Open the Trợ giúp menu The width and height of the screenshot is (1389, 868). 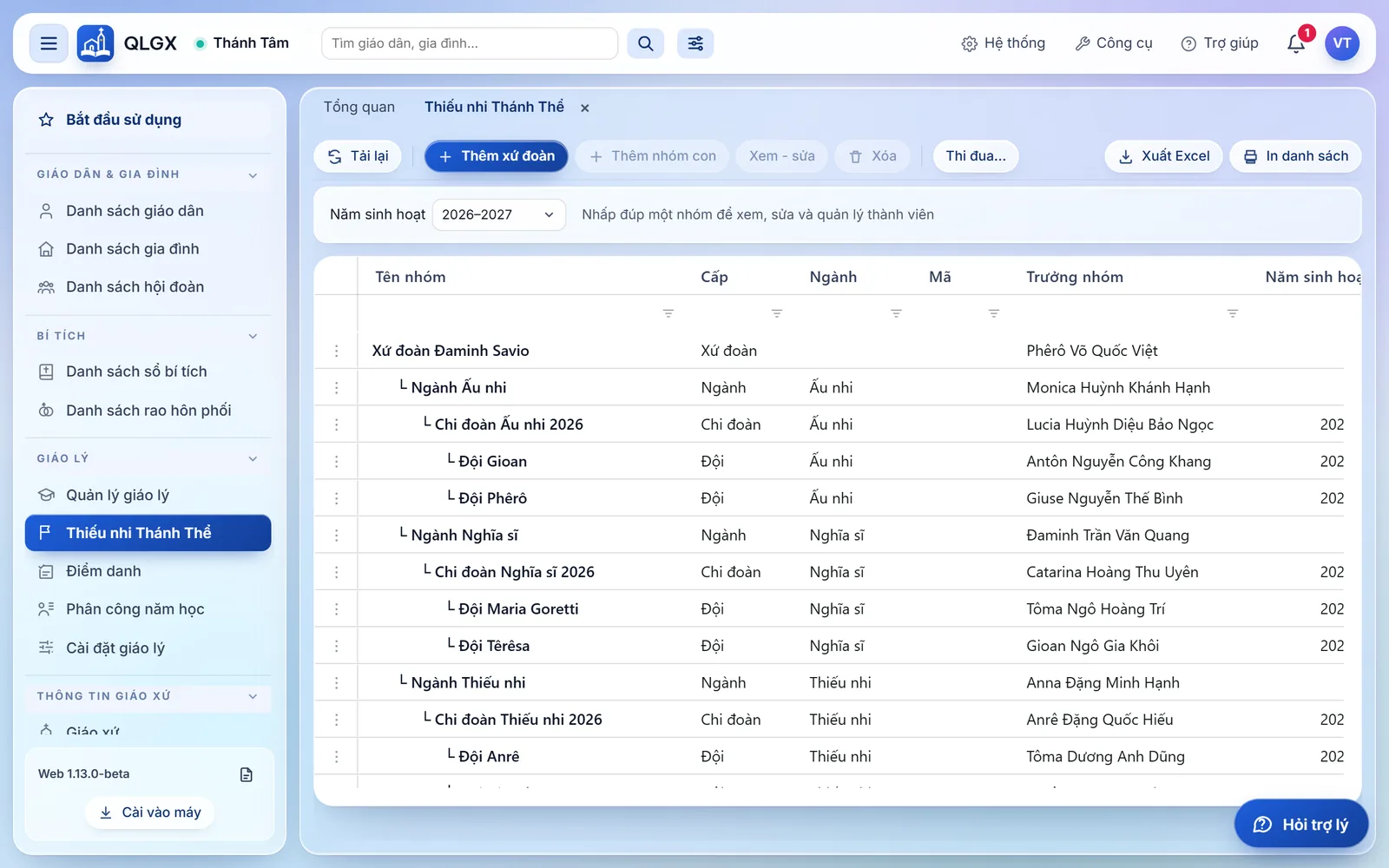click(x=1220, y=43)
